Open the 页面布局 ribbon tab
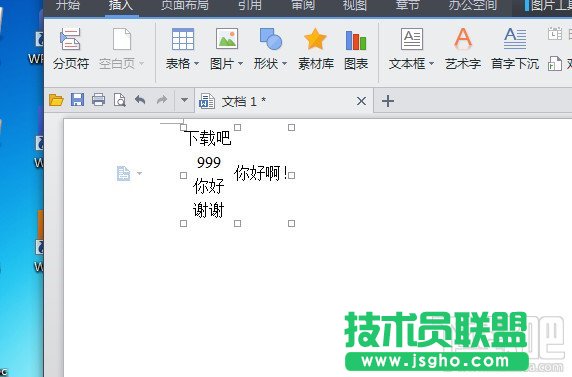 point(185,5)
